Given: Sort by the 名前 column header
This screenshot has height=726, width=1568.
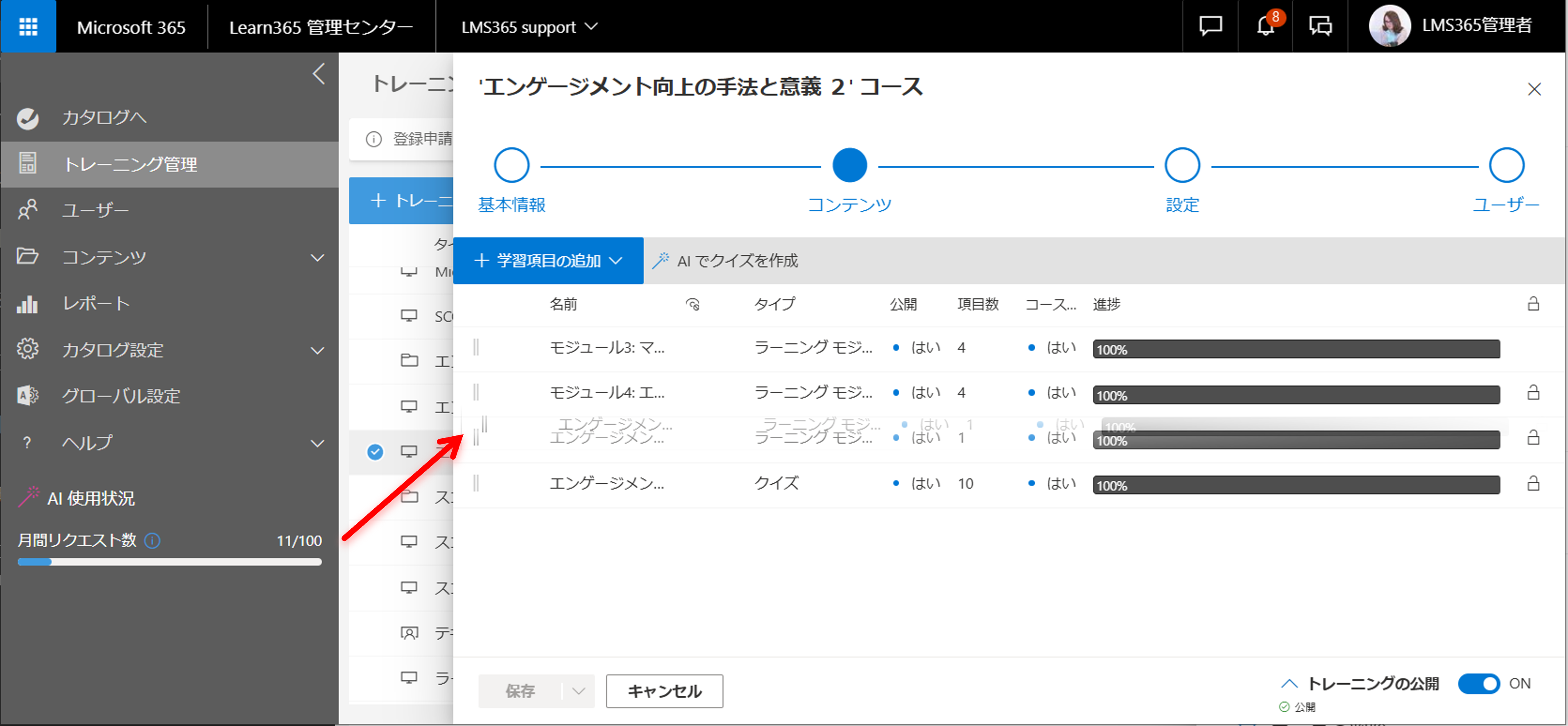Looking at the screenshot, I should point(563,304).
